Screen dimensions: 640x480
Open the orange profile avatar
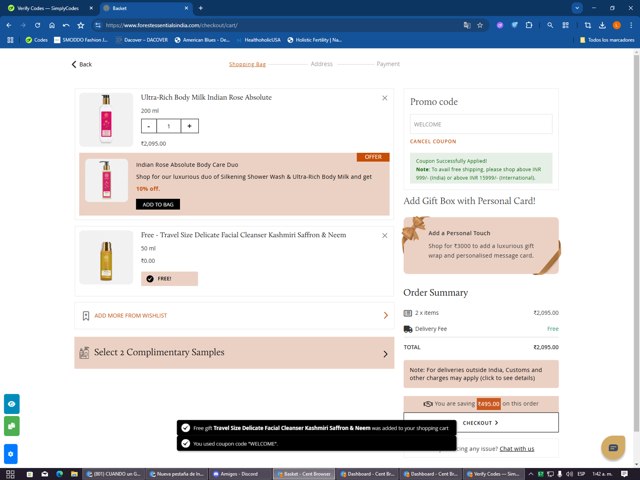click(617, 25)
